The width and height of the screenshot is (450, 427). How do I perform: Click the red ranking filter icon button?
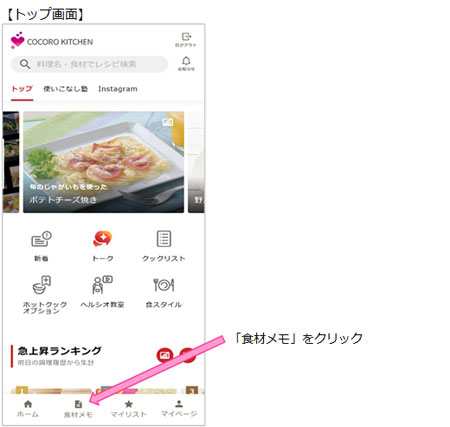click(165, 355)
